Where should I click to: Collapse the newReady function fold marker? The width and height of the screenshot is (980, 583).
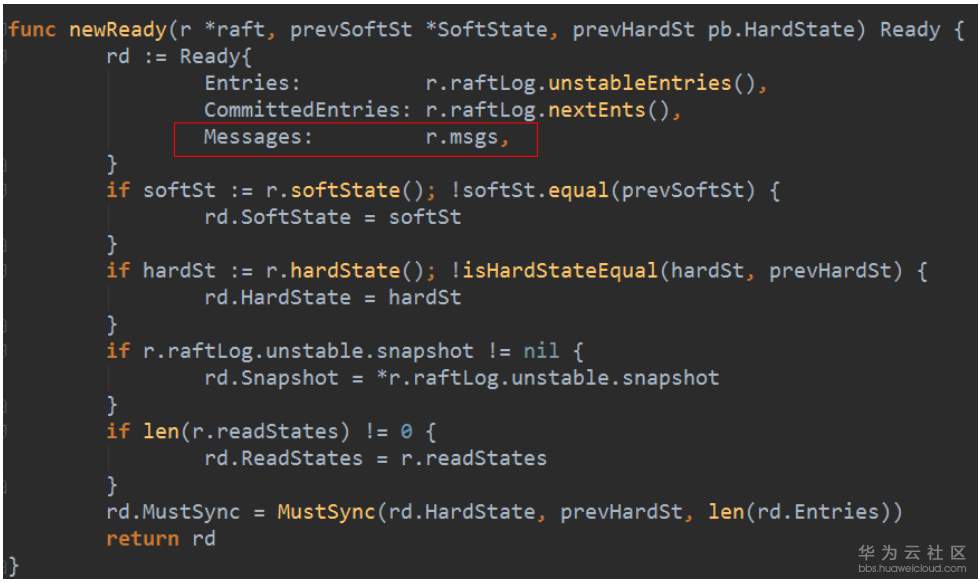pos(6,30)
